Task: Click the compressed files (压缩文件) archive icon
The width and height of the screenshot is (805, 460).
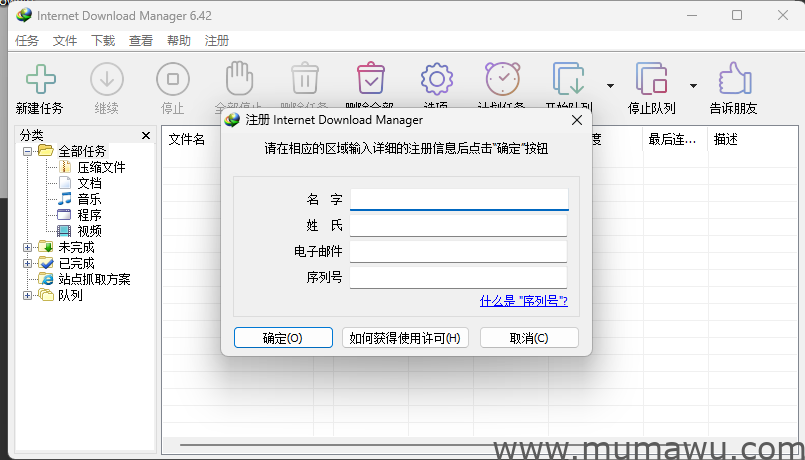Action: click(x=65, y=167)
